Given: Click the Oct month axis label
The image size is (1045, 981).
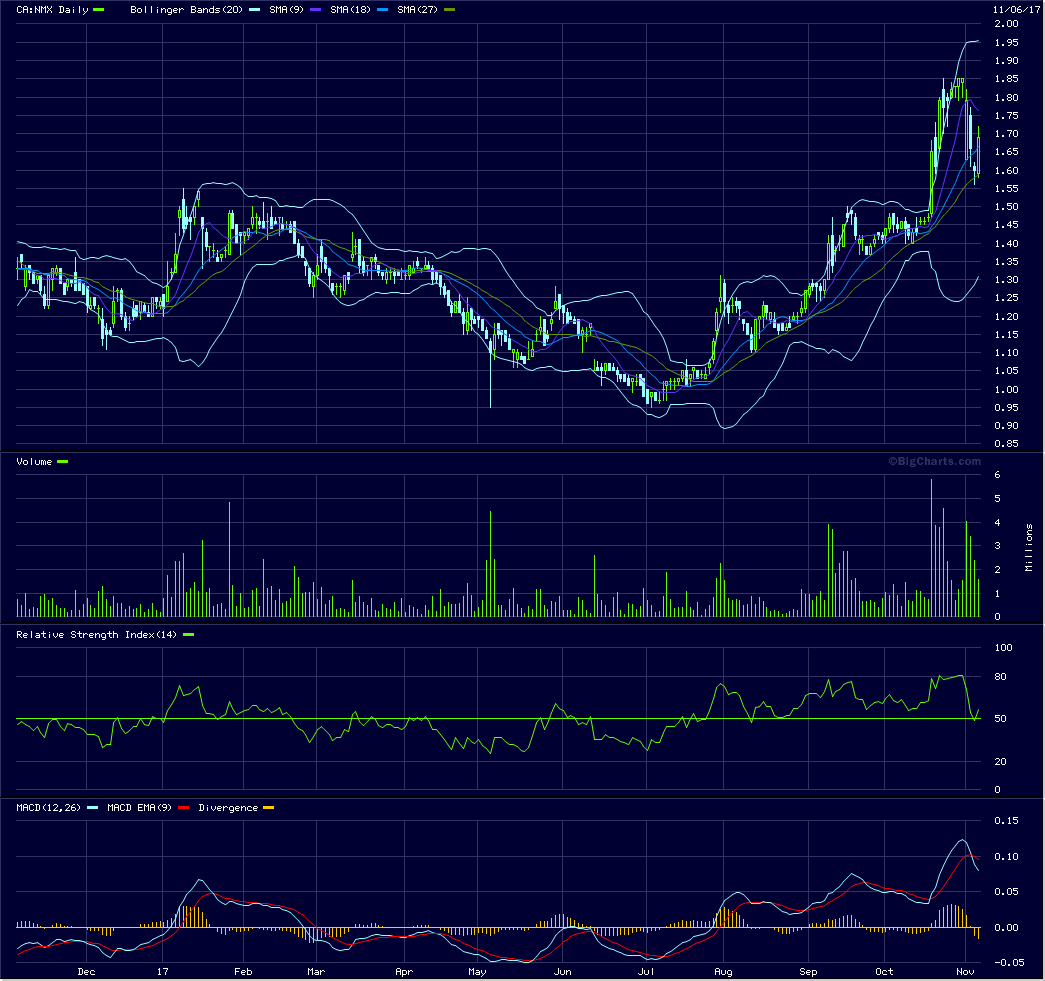Looking at the screenshot, I should 884,972.
